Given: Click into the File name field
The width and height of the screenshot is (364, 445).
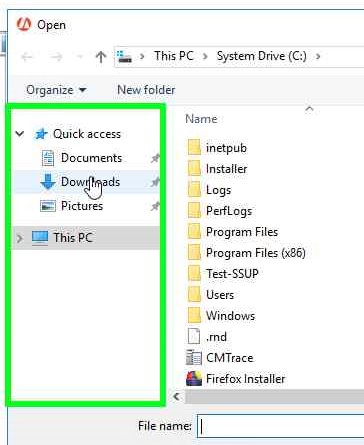Looking at the screenshot, I should pyautogui.click(x=281, y=426).
